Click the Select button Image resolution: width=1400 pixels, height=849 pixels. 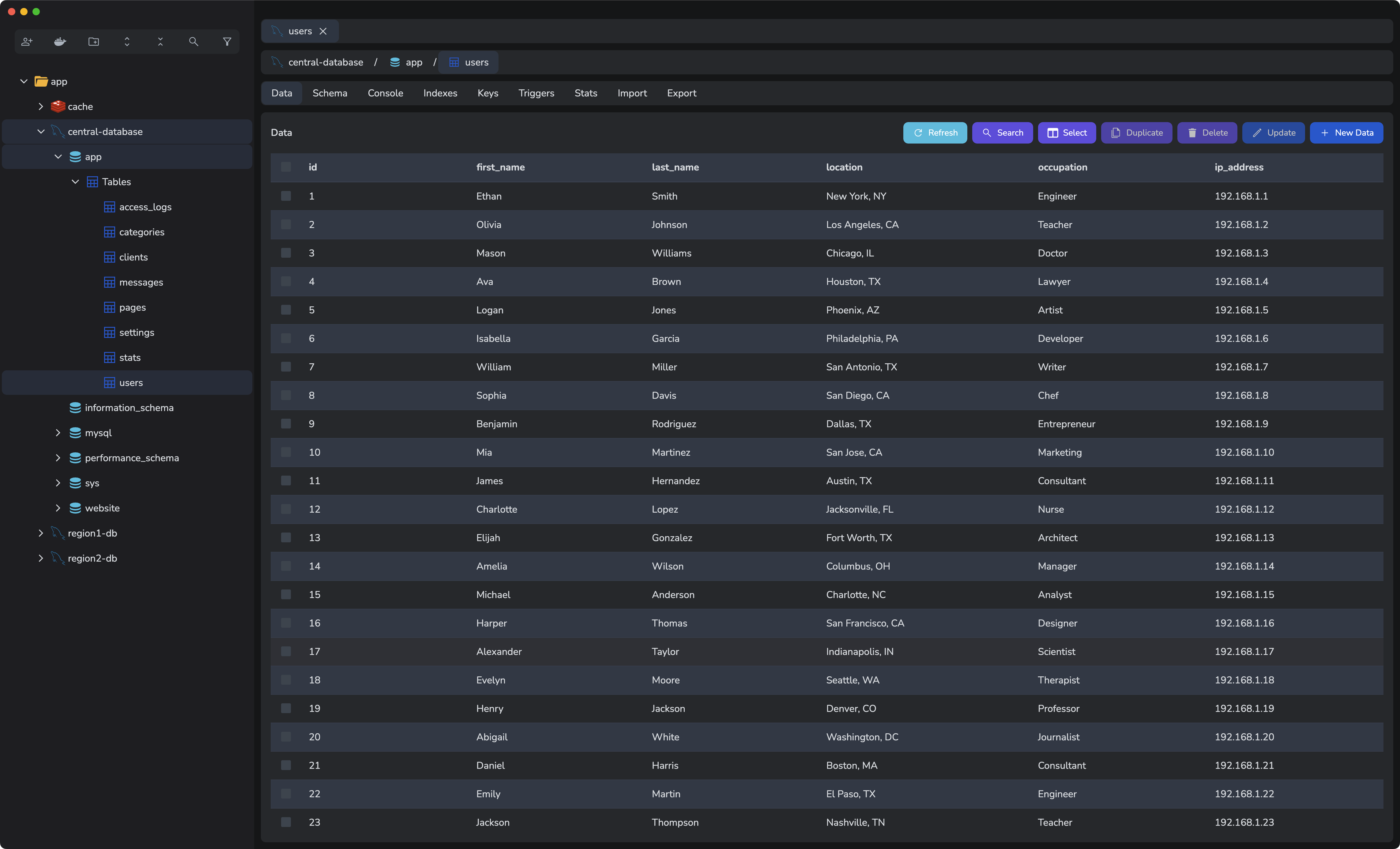[1067, 133]
